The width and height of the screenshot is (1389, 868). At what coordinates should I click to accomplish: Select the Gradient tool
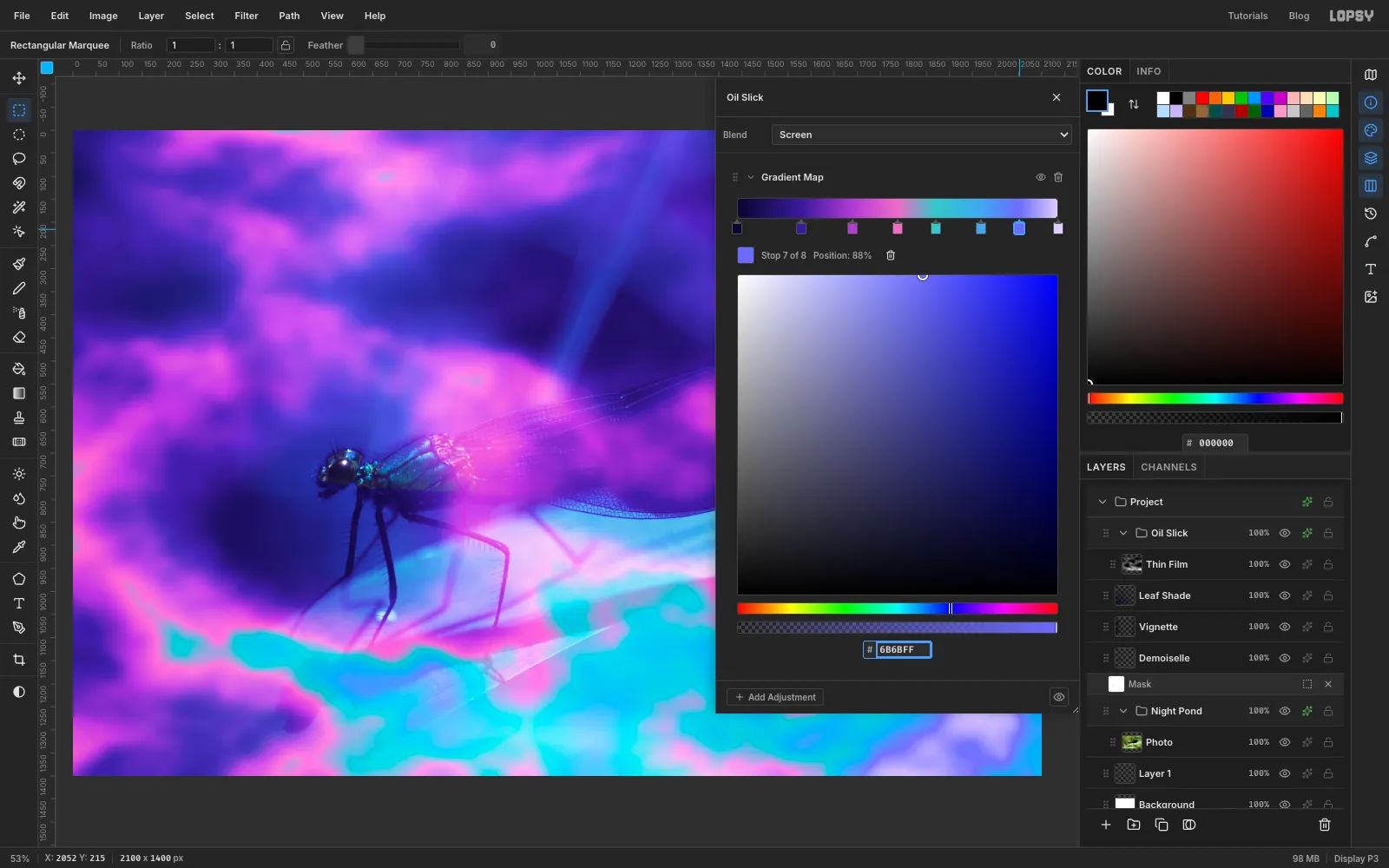tap(19, 393)
